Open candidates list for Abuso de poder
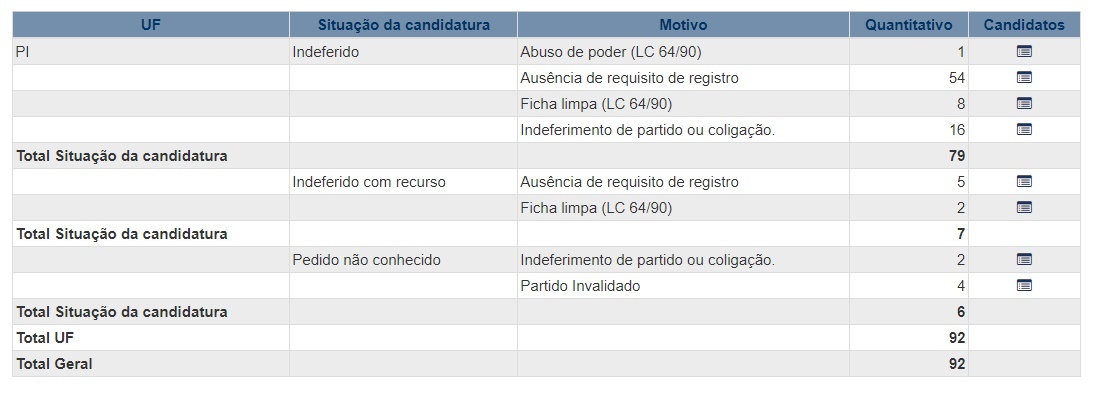Viewport: 1094px width, 394px height. coord(1024,51)
